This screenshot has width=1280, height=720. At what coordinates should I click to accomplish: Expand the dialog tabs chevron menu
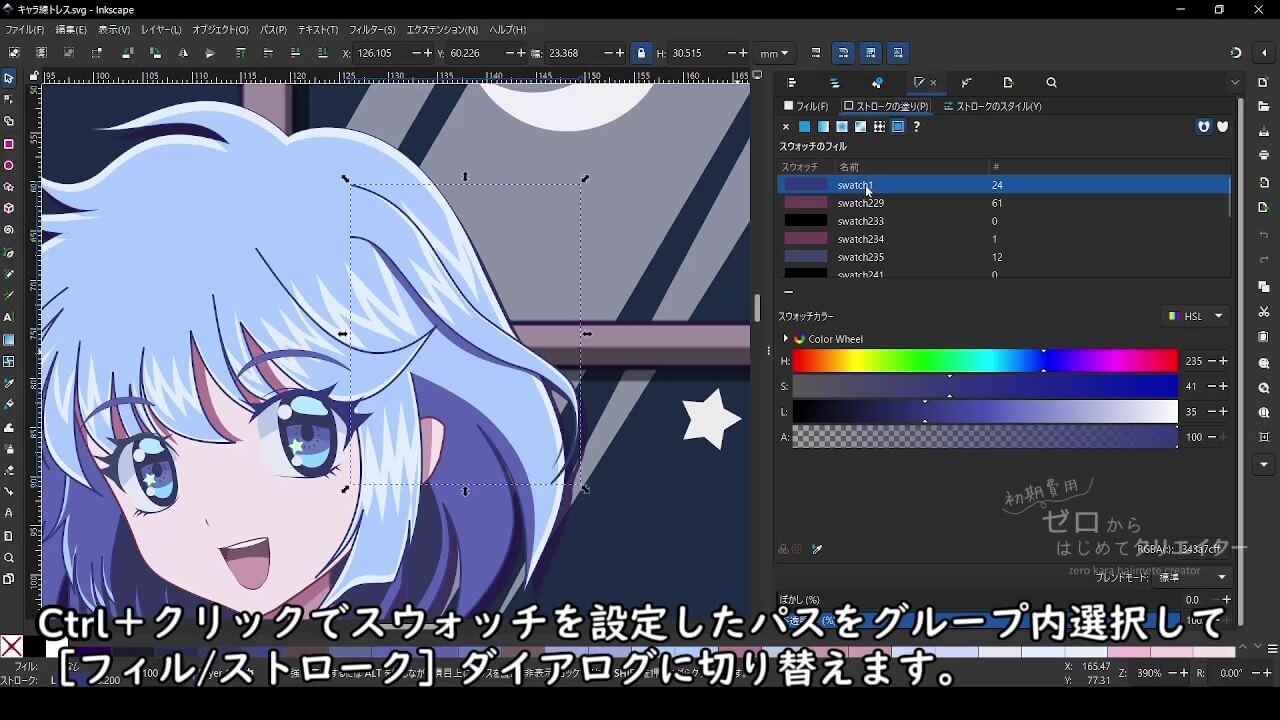[1235, 83]
